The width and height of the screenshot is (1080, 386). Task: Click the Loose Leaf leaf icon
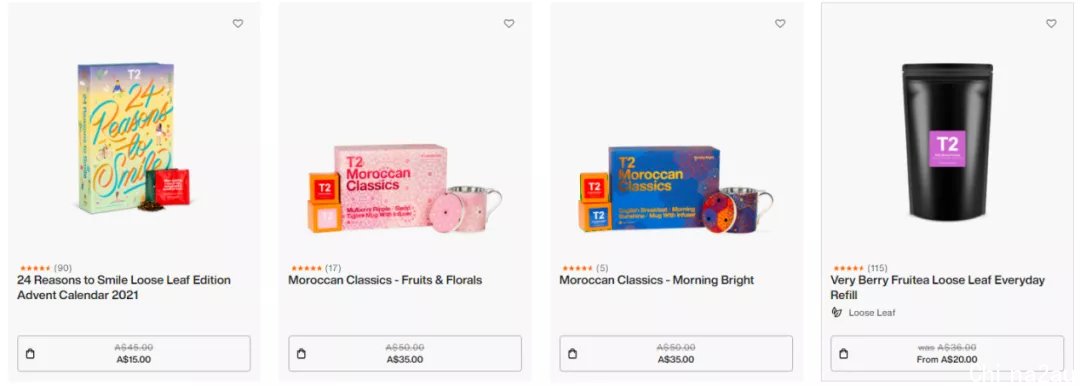[837, 312]
